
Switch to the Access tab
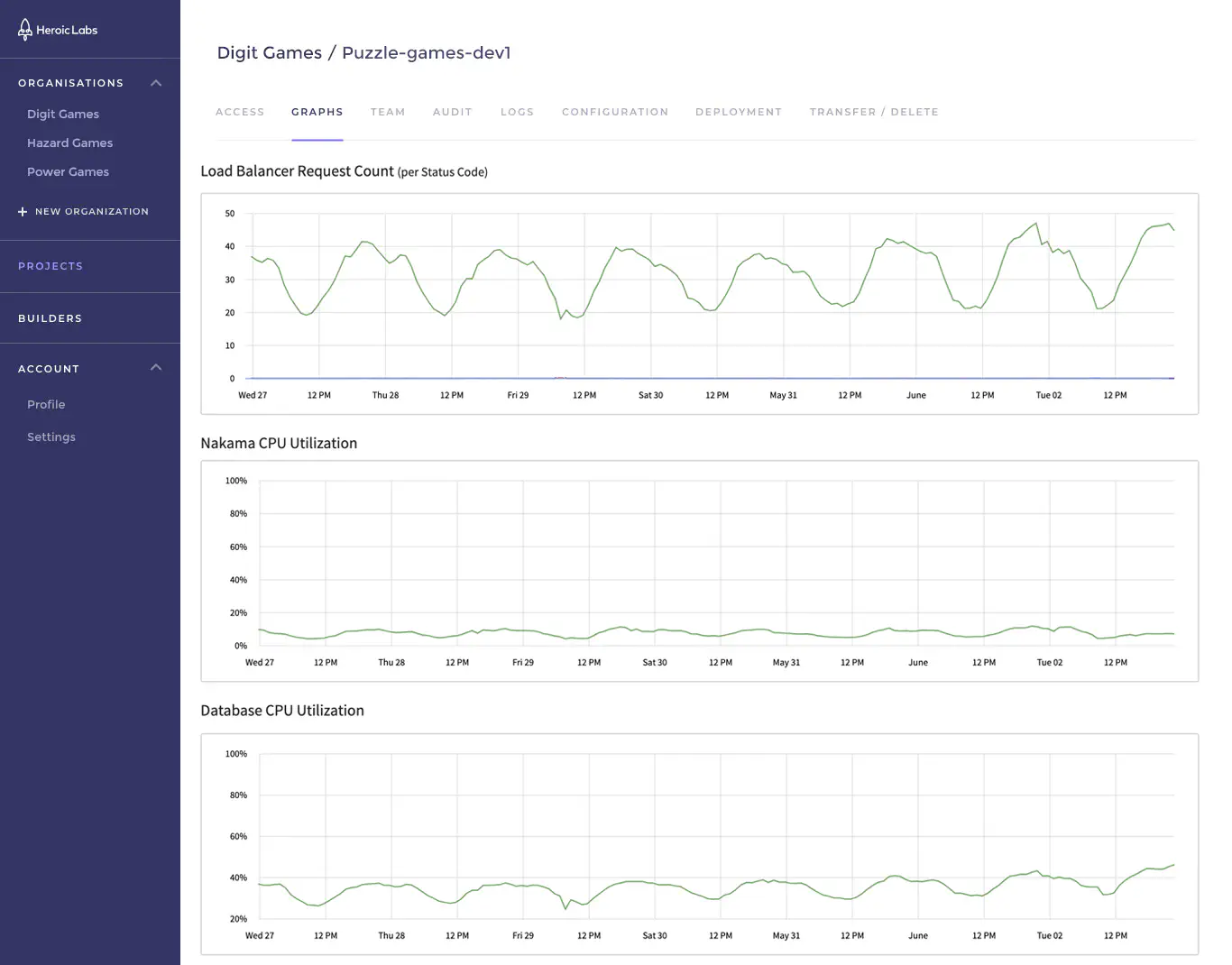tap(240, 112)
